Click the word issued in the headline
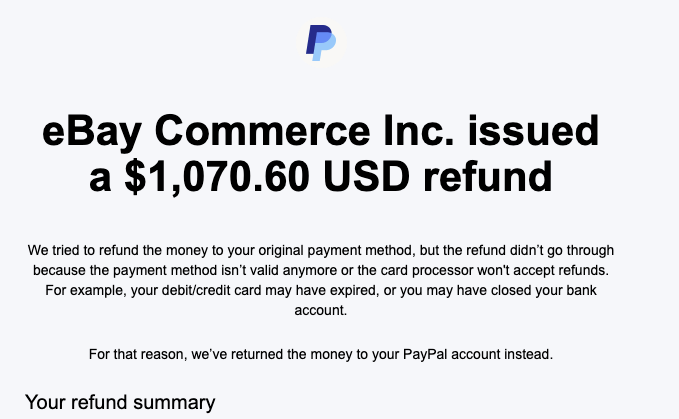Viewport: 679px width, 419px height. 533,131
